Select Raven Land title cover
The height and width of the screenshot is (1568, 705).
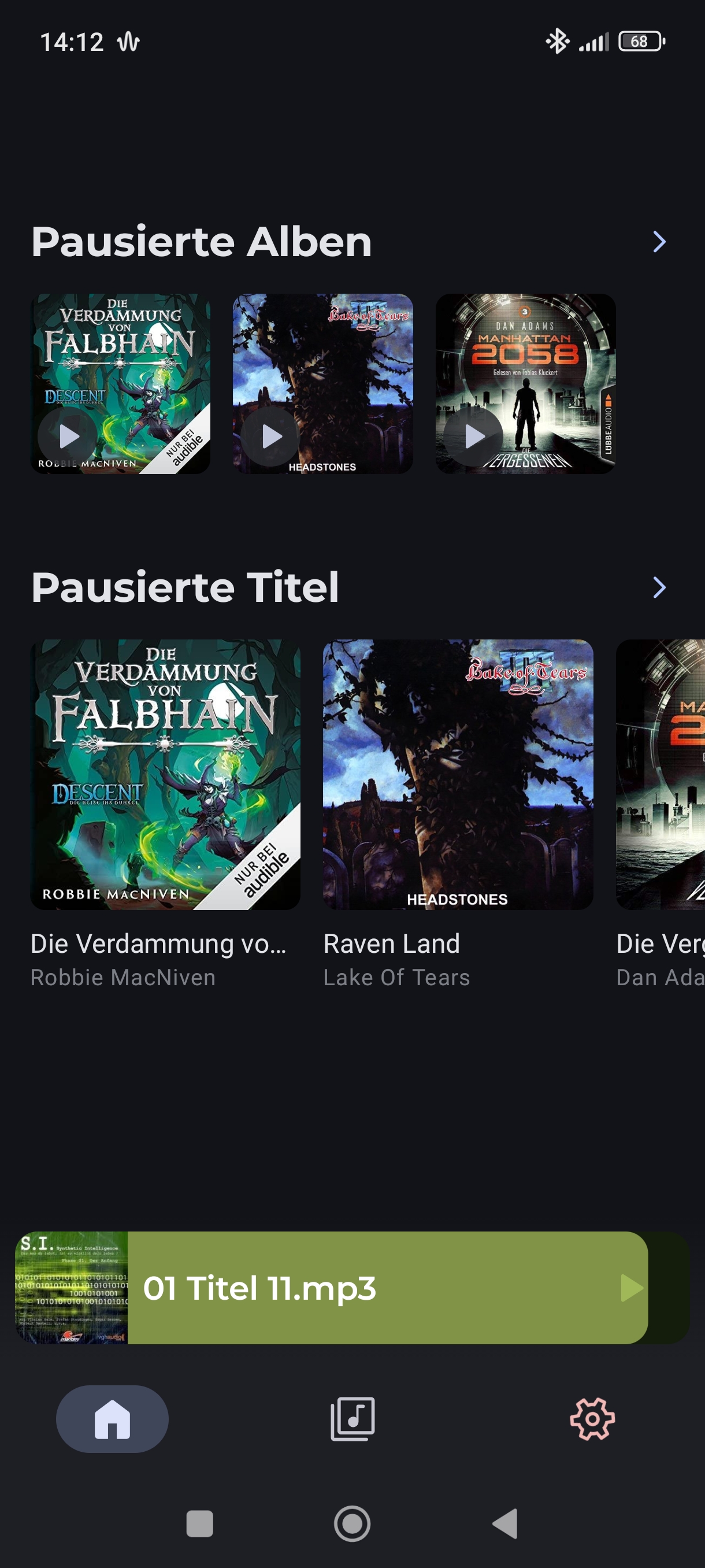click(x=458, y=774)
